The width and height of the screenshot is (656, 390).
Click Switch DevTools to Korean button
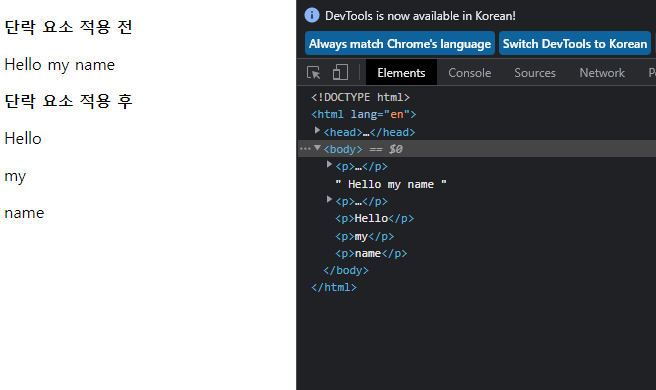coord(574,44)
